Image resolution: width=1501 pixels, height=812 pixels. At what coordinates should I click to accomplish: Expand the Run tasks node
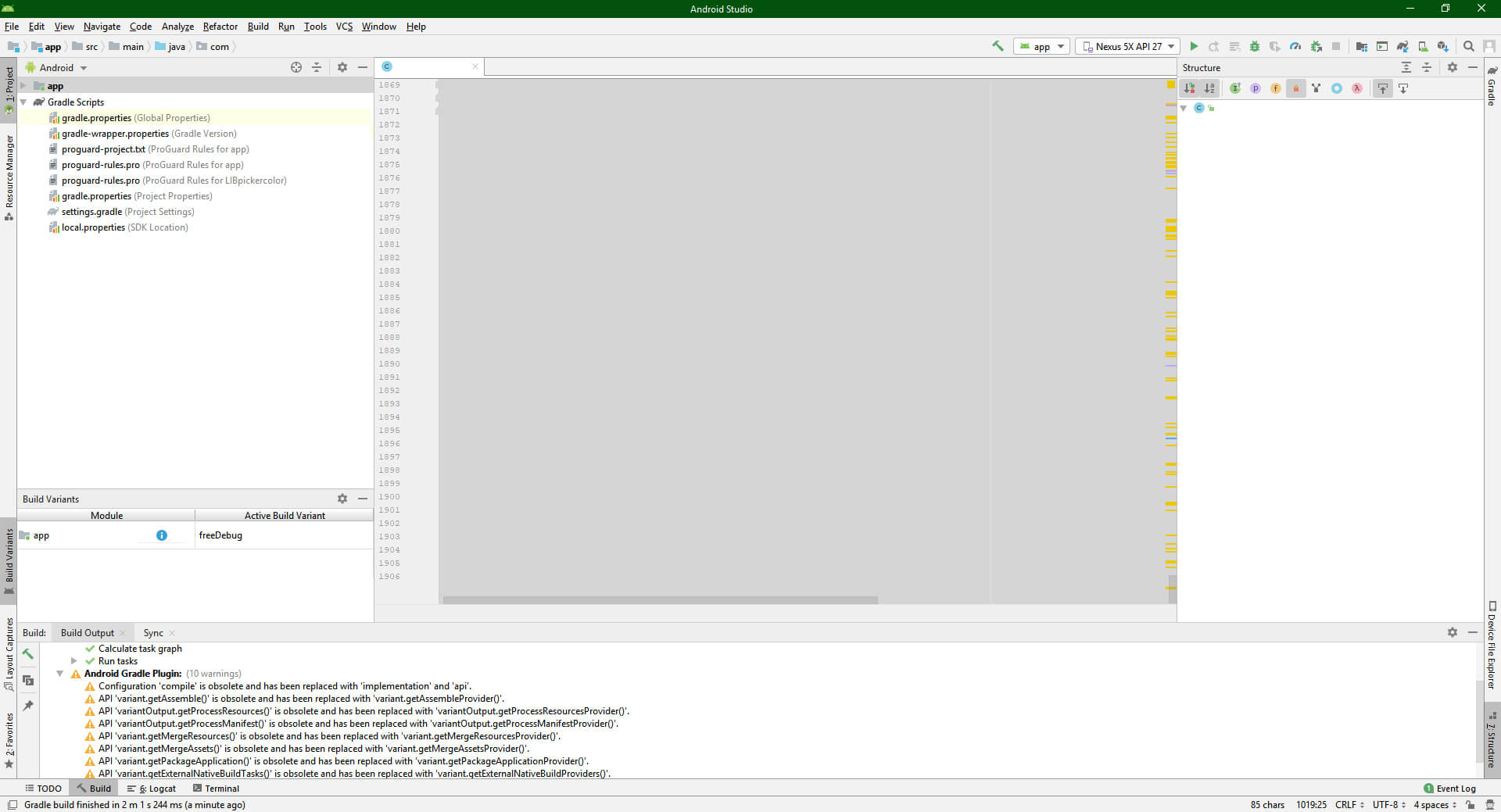click(73, 661)
